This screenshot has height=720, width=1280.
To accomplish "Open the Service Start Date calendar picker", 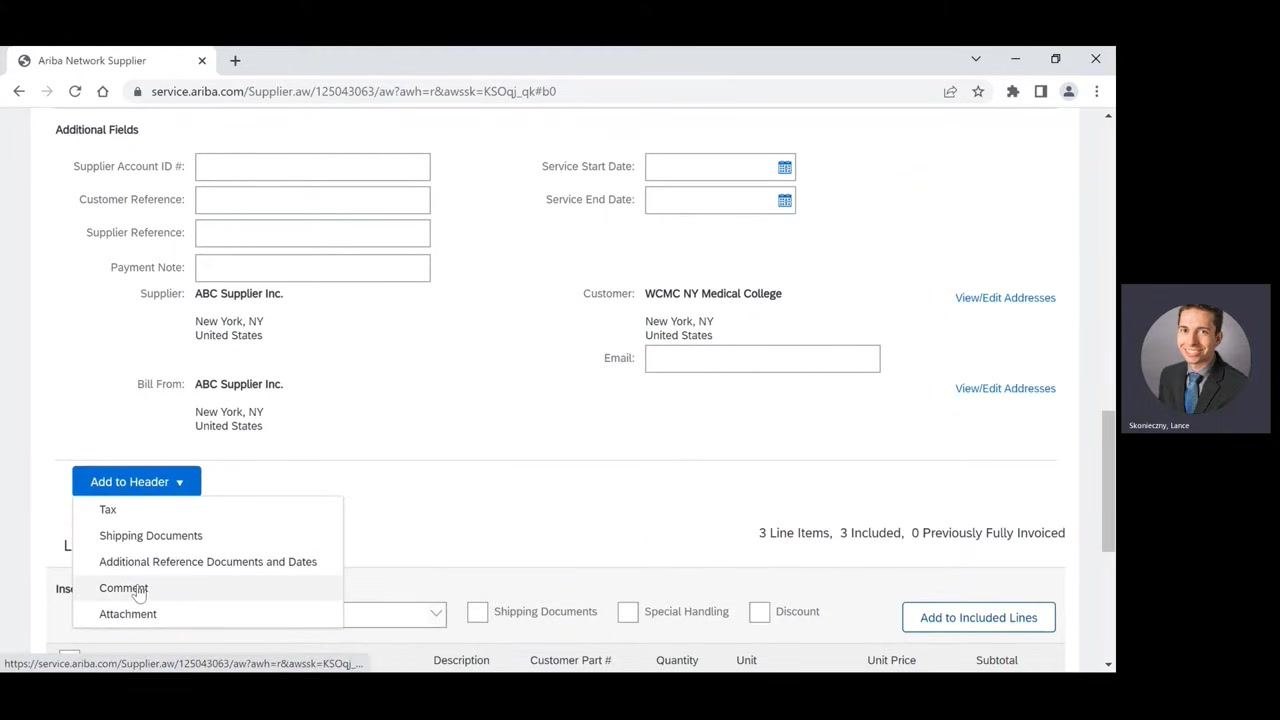I will click(785, 168).
